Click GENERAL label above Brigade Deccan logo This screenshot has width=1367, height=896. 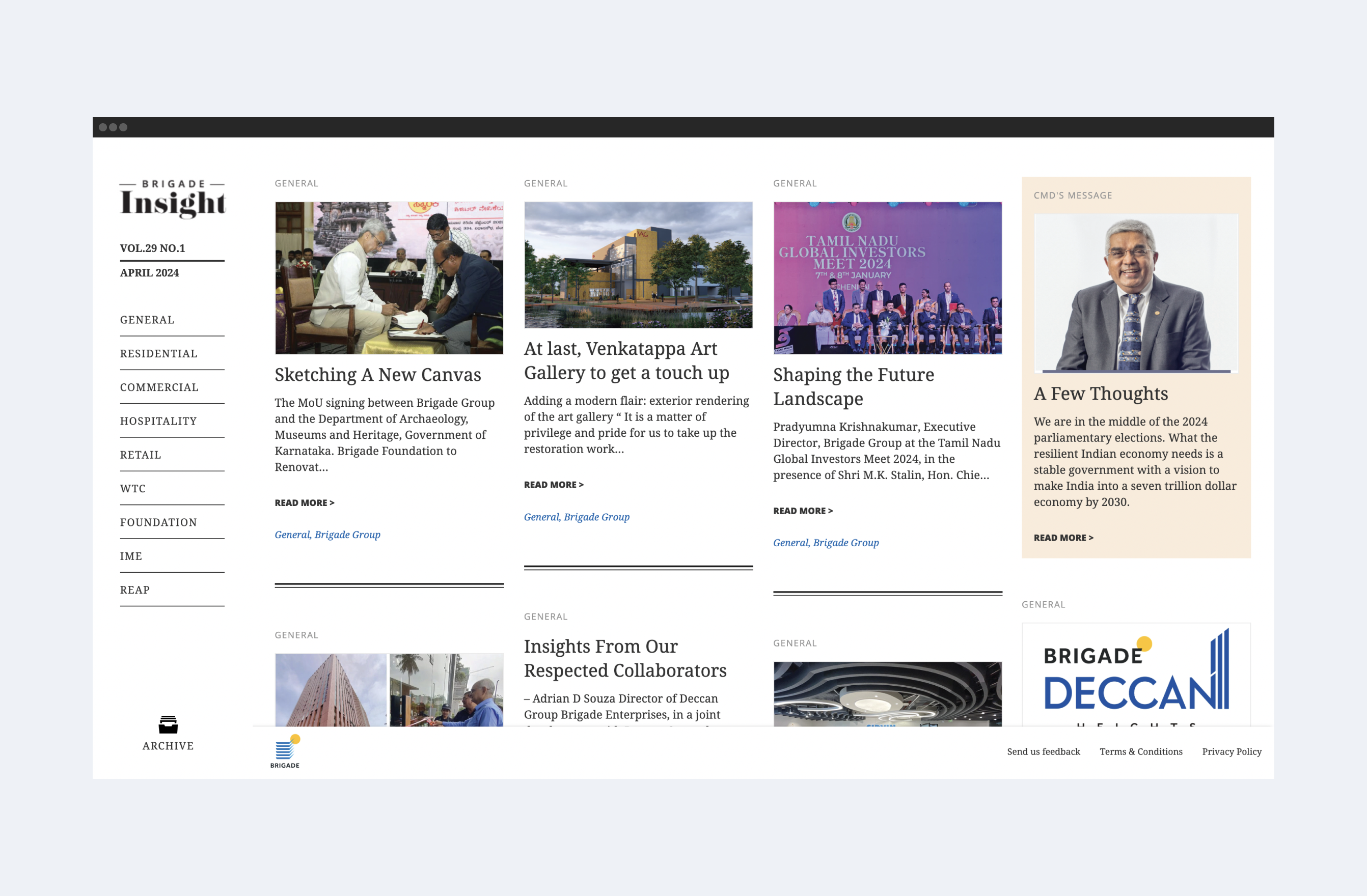1044,604
